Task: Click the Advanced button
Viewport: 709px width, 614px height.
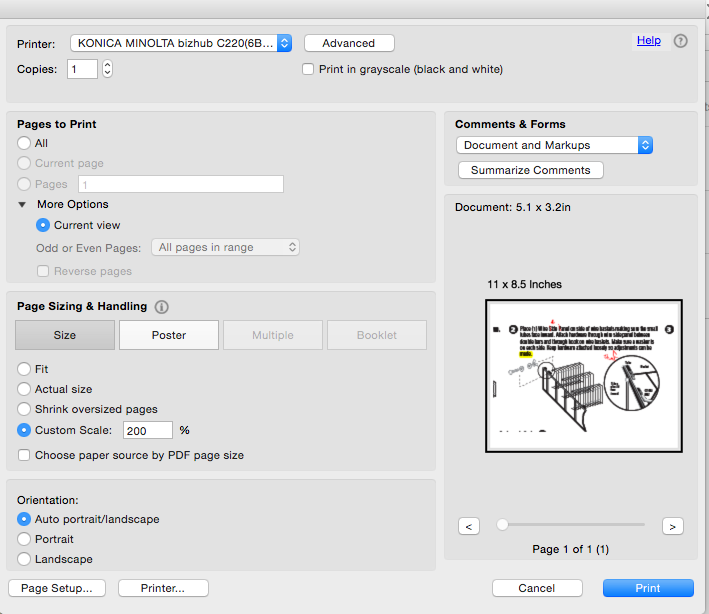Action: coord(349,43)
